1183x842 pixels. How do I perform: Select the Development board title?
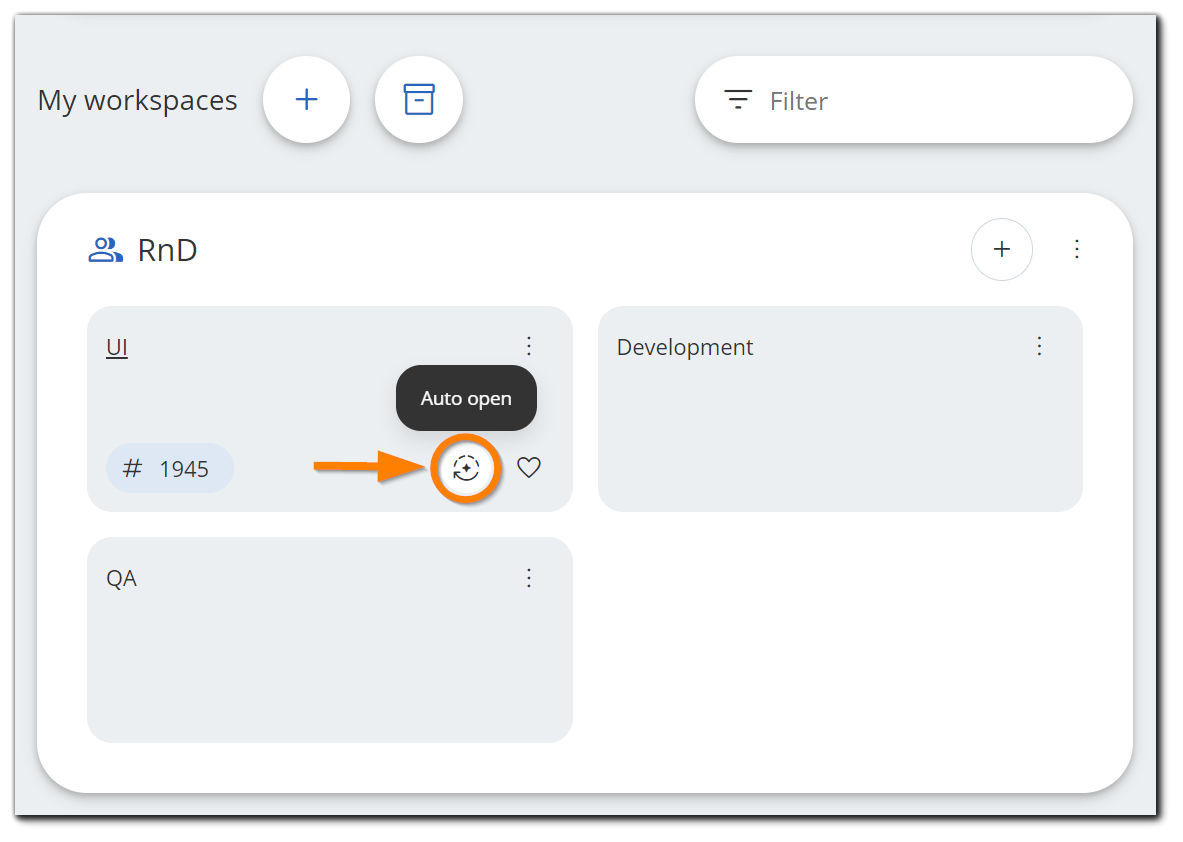click(x=685, y=347)
